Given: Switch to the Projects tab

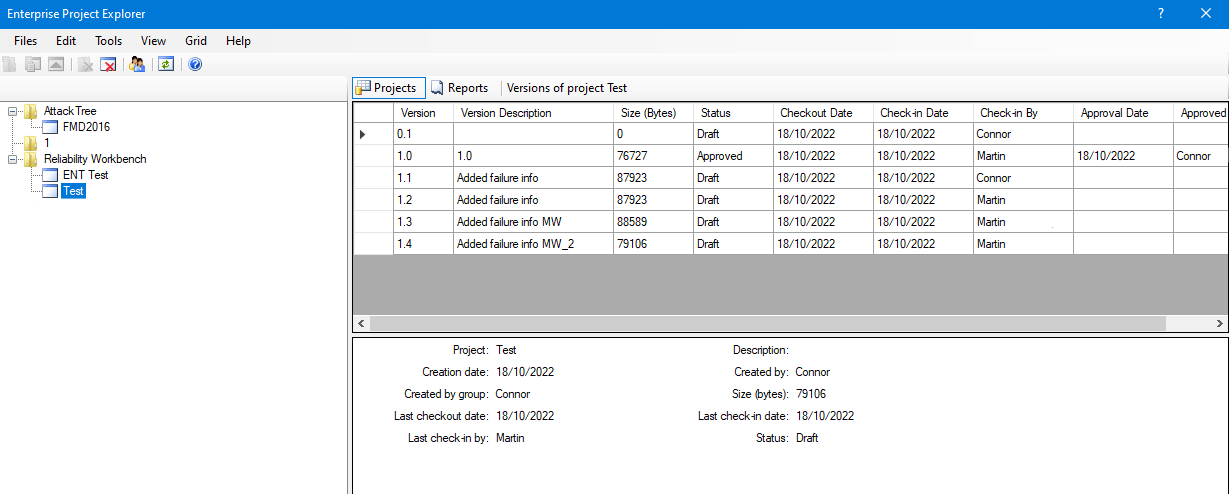Looking at the screenshot, I should 387,88.
